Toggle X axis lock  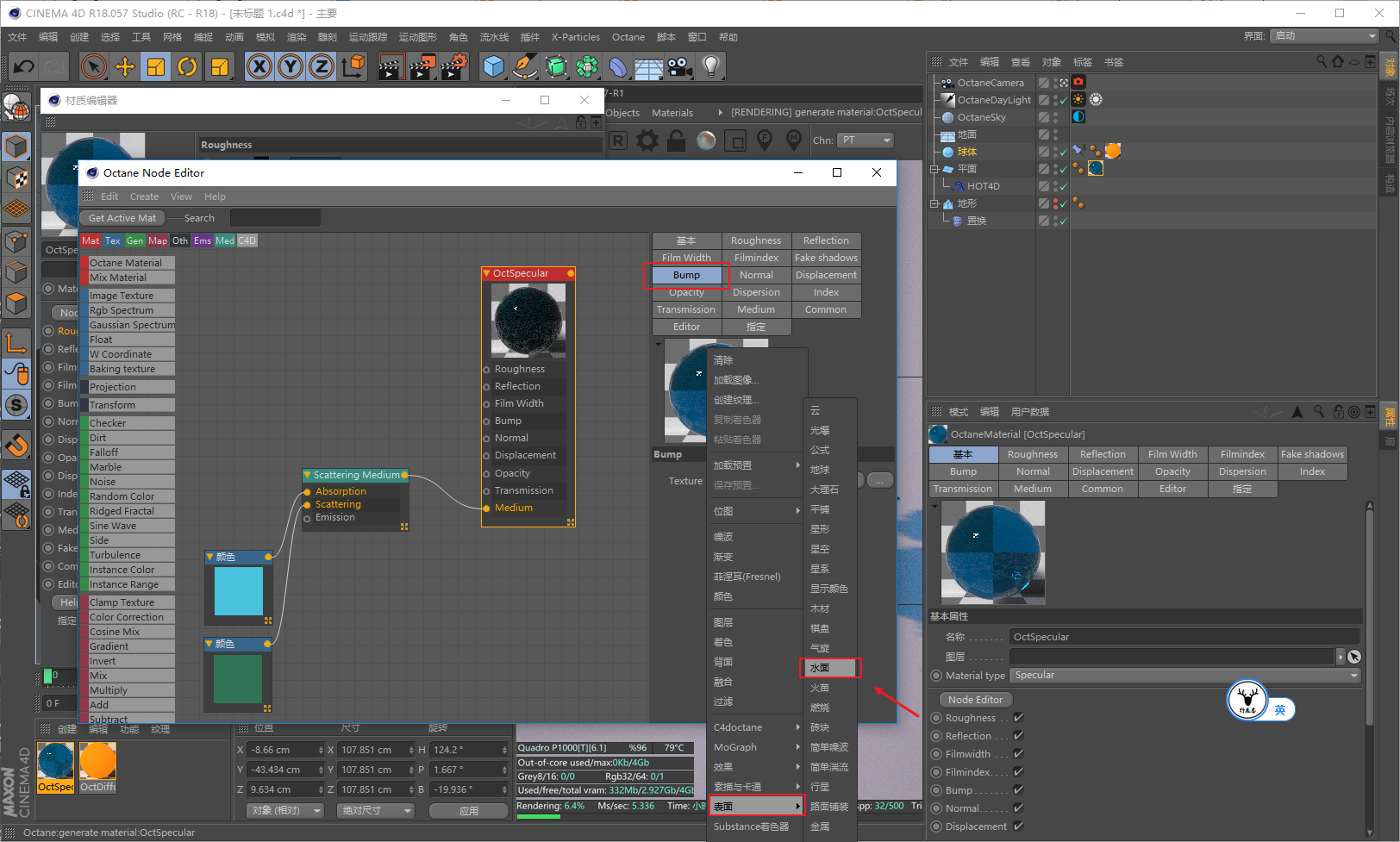pos(259,66)
